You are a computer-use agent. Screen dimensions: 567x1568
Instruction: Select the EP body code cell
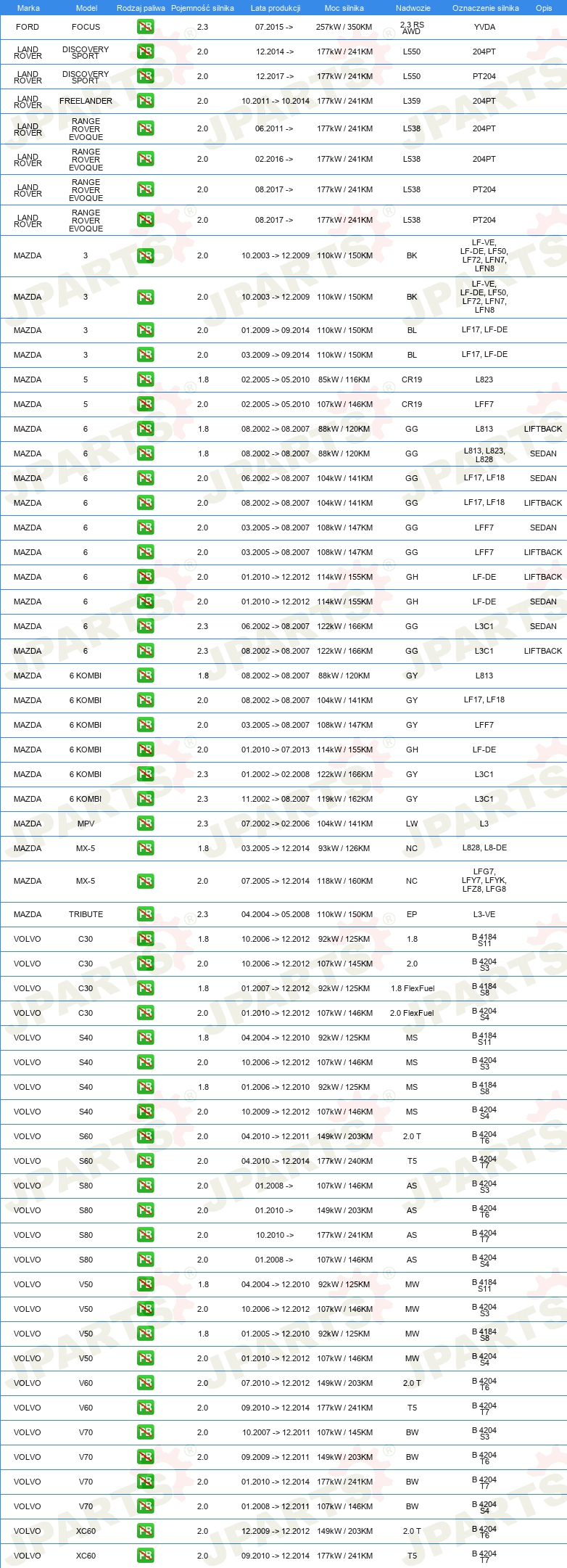click(412, 914)
